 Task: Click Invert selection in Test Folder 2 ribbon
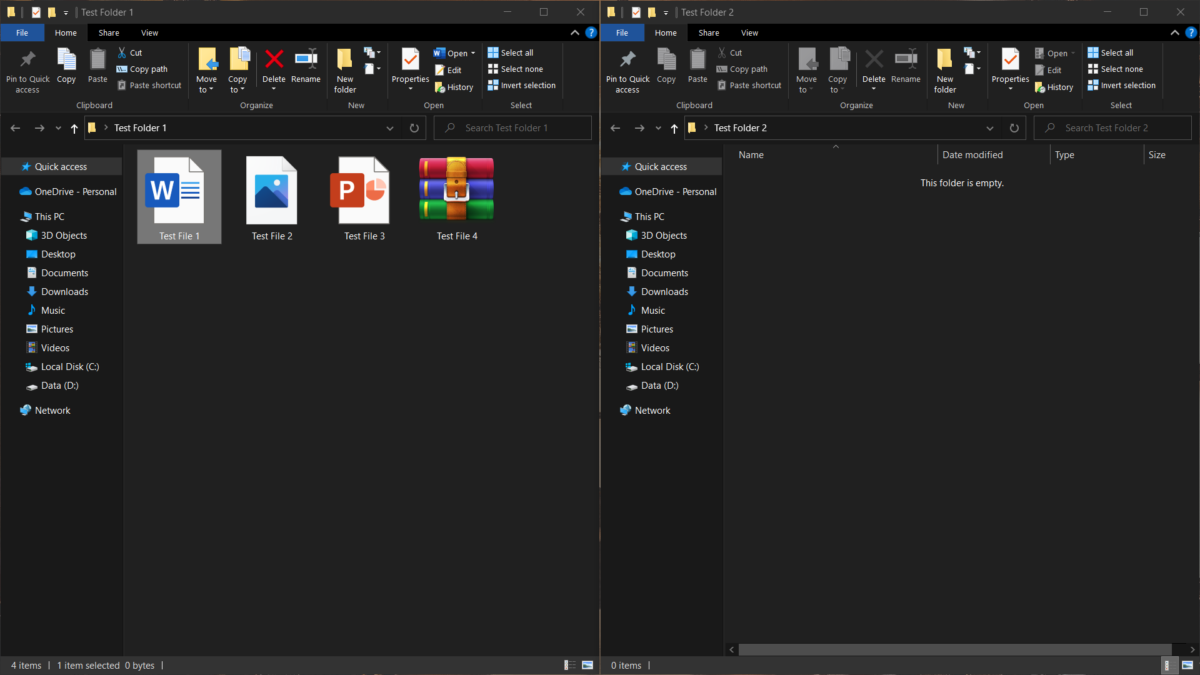coord(1121,85)
